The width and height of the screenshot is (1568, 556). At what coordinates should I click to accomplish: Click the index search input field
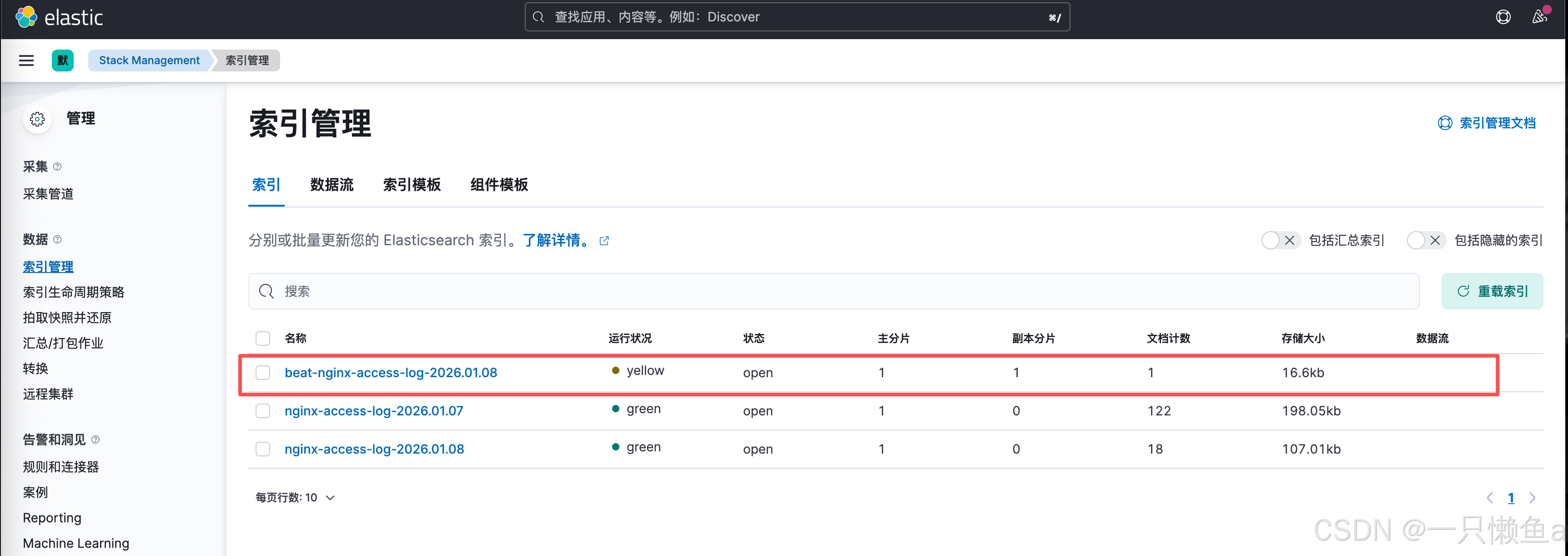pyautogui.click(x=834, y=292)
